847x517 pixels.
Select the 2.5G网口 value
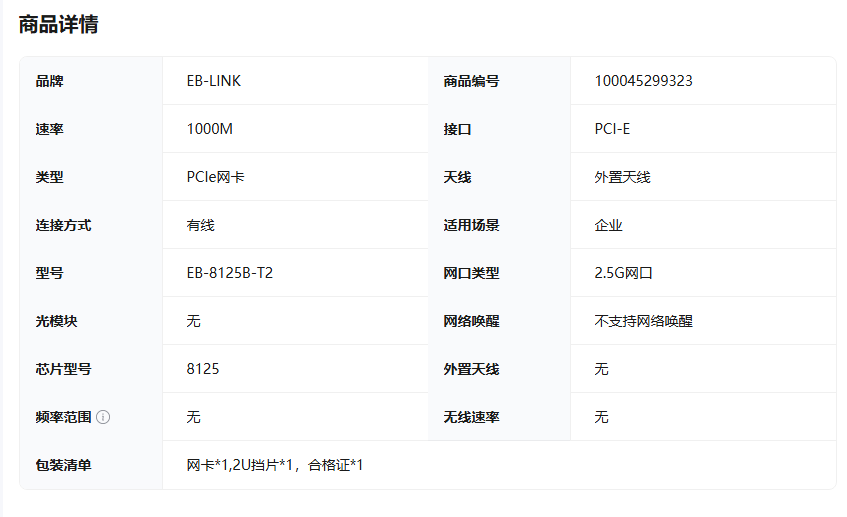623,273
